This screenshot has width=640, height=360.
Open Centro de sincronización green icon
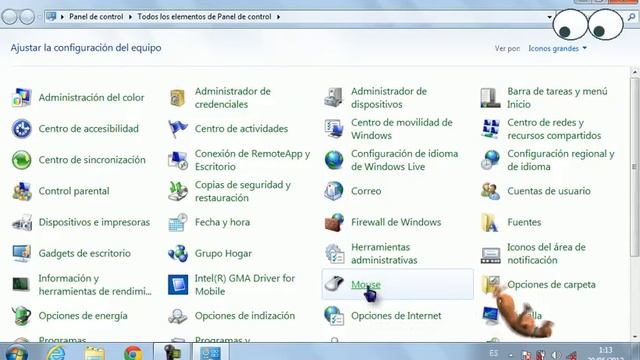21,160
